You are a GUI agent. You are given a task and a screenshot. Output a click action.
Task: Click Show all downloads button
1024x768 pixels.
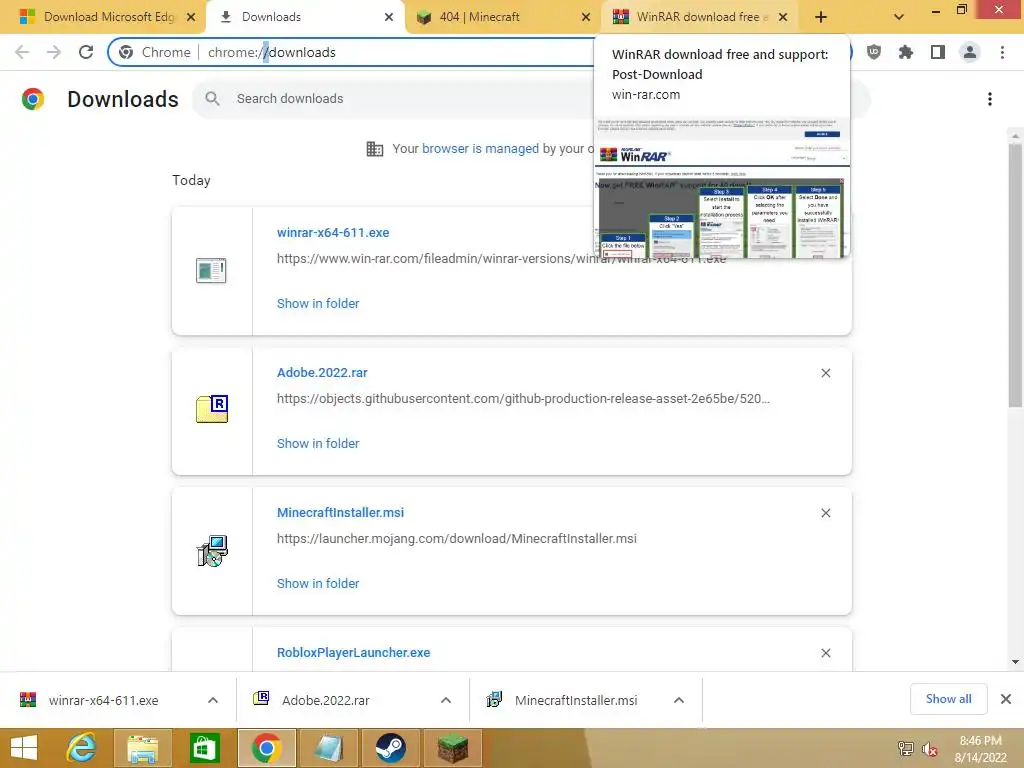[948, 699]
